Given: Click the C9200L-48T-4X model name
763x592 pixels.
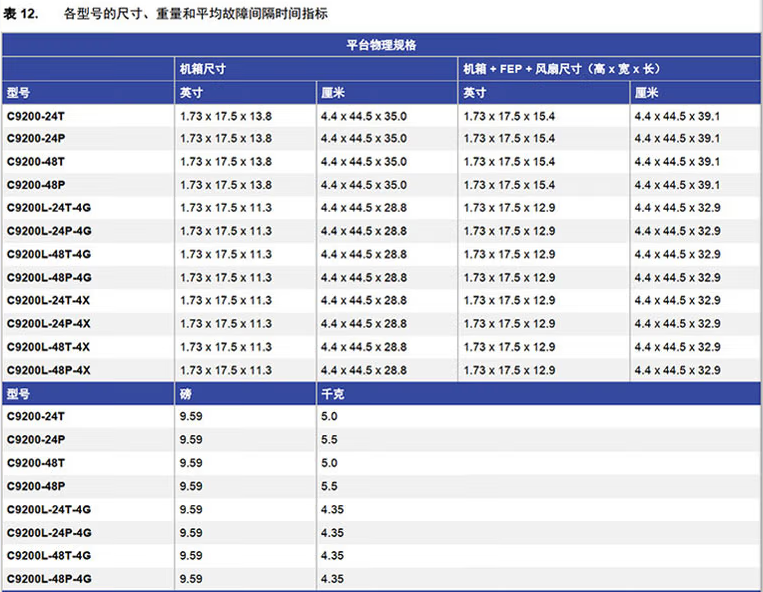Looking at the screenshot, I should click(49, 346).
